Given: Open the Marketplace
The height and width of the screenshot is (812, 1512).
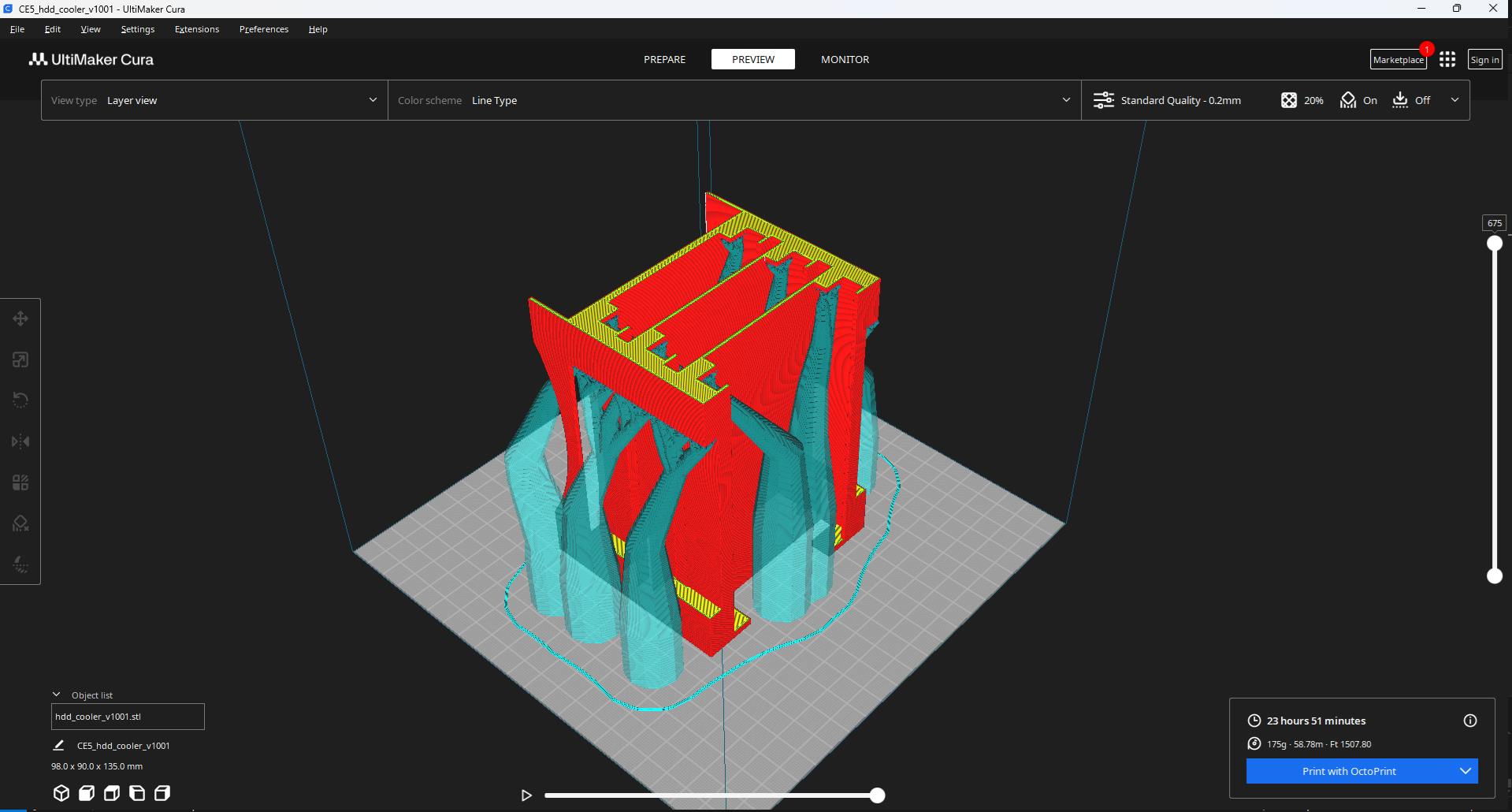Looking at the screenshot, I should coord(1398,60).
